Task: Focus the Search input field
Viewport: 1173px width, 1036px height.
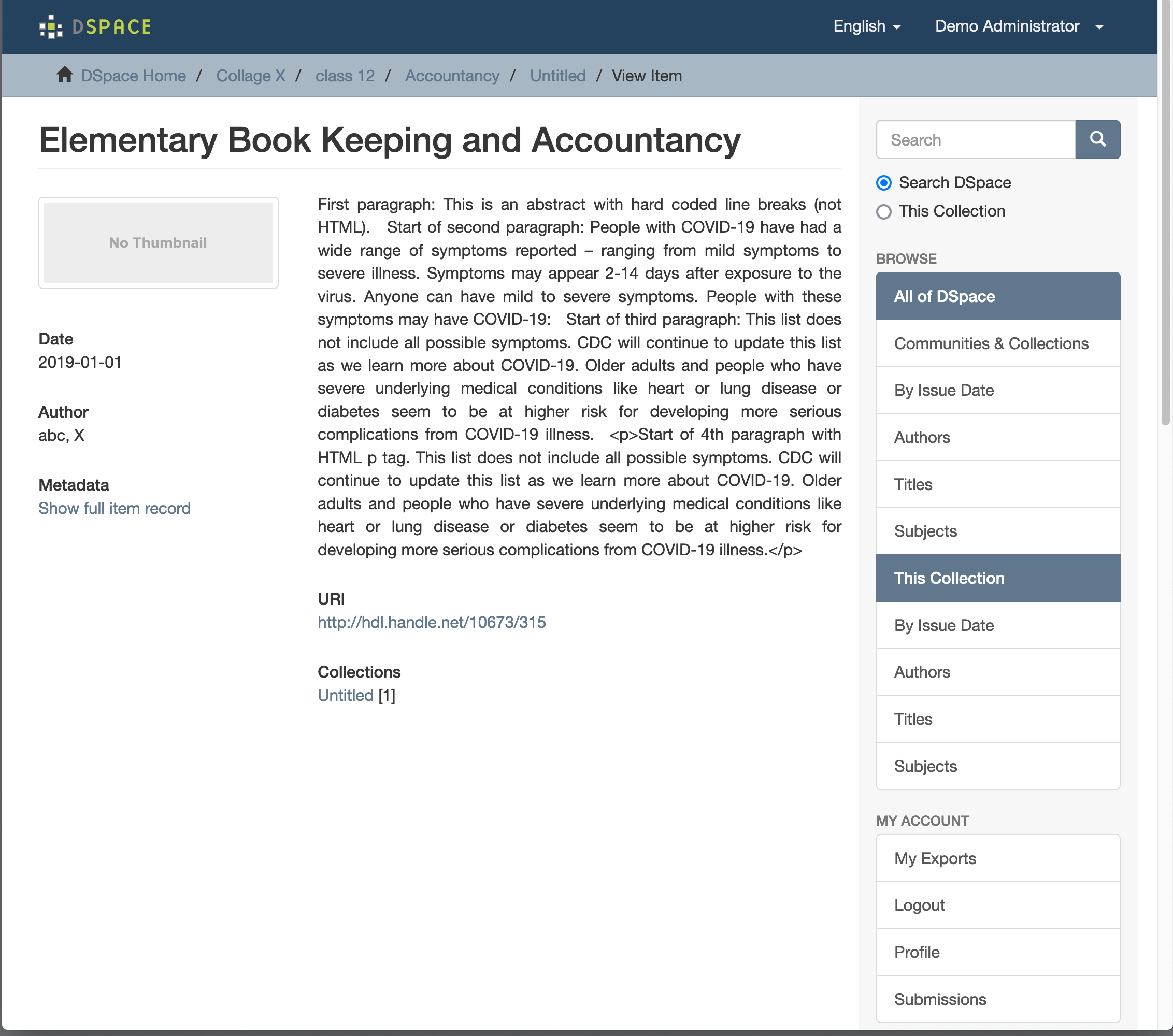Action: point(975,139)
